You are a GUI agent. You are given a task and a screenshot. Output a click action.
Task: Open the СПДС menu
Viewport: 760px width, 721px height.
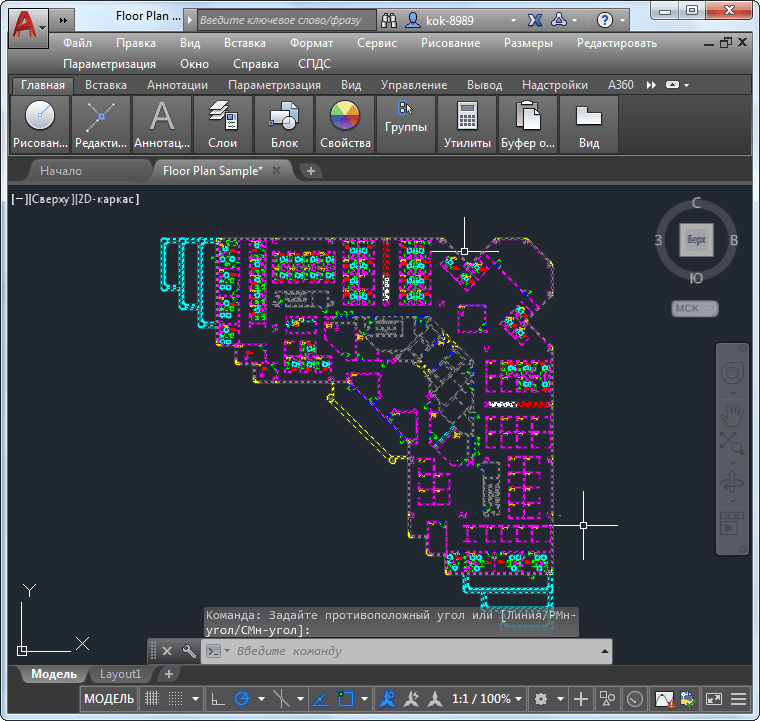pos(315,64)
